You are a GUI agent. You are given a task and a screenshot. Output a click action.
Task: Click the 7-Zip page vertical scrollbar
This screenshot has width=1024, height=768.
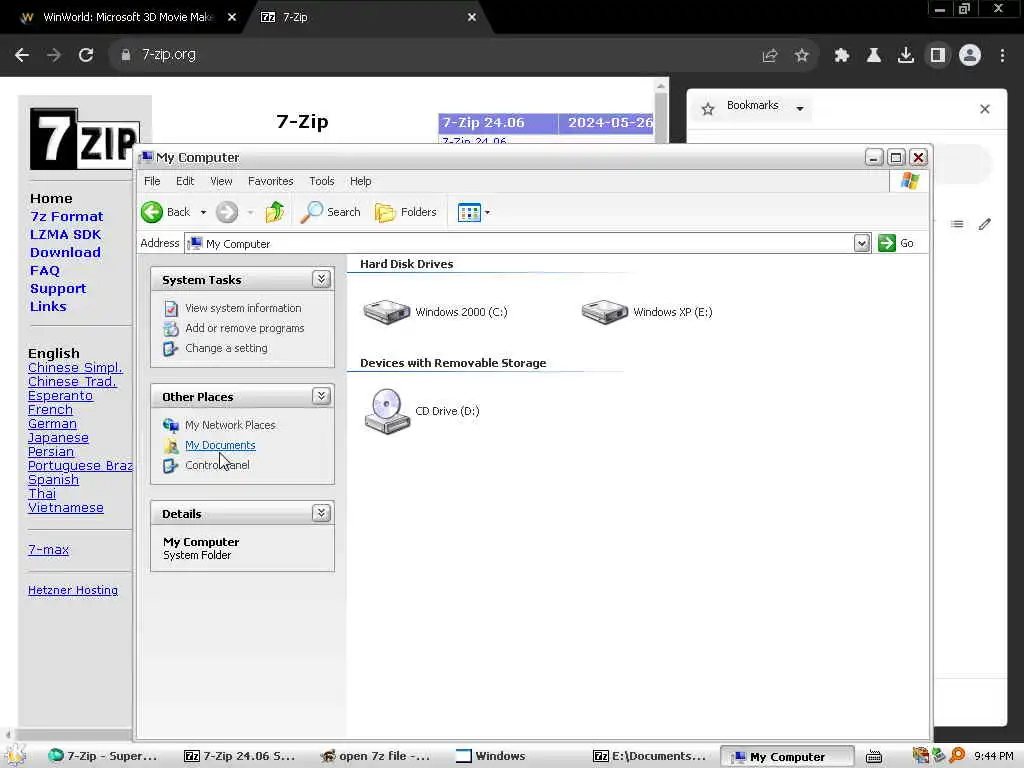[661, 117]
